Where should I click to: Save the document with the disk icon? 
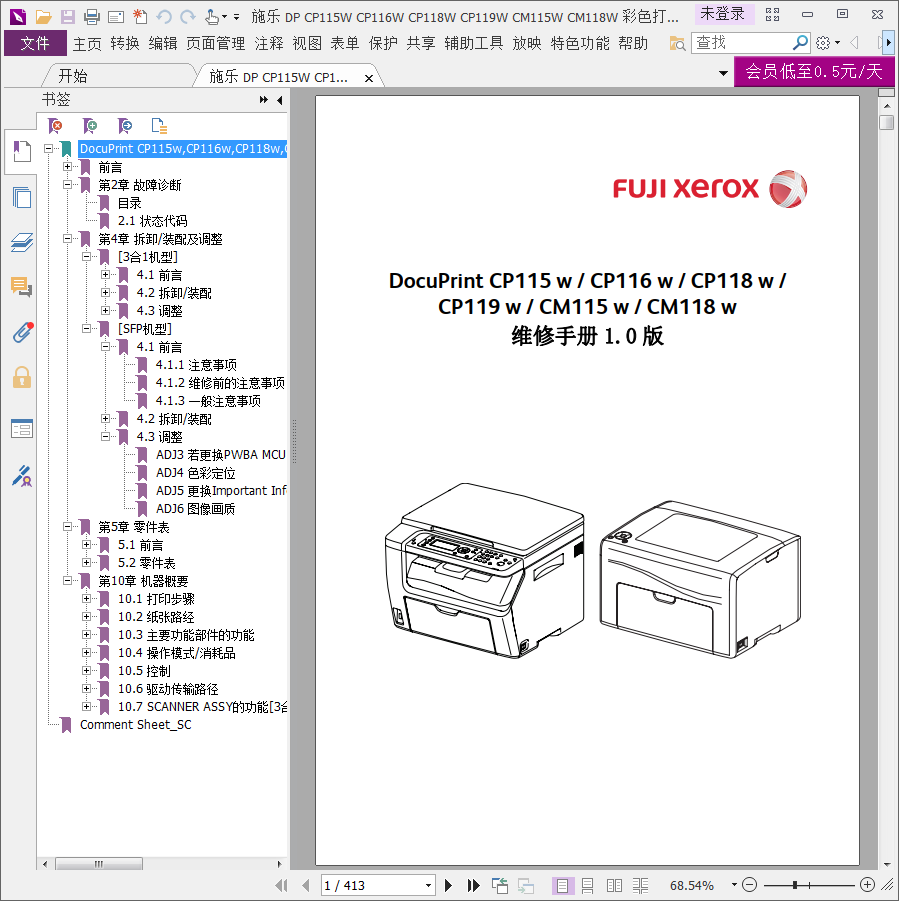point(68,17)
